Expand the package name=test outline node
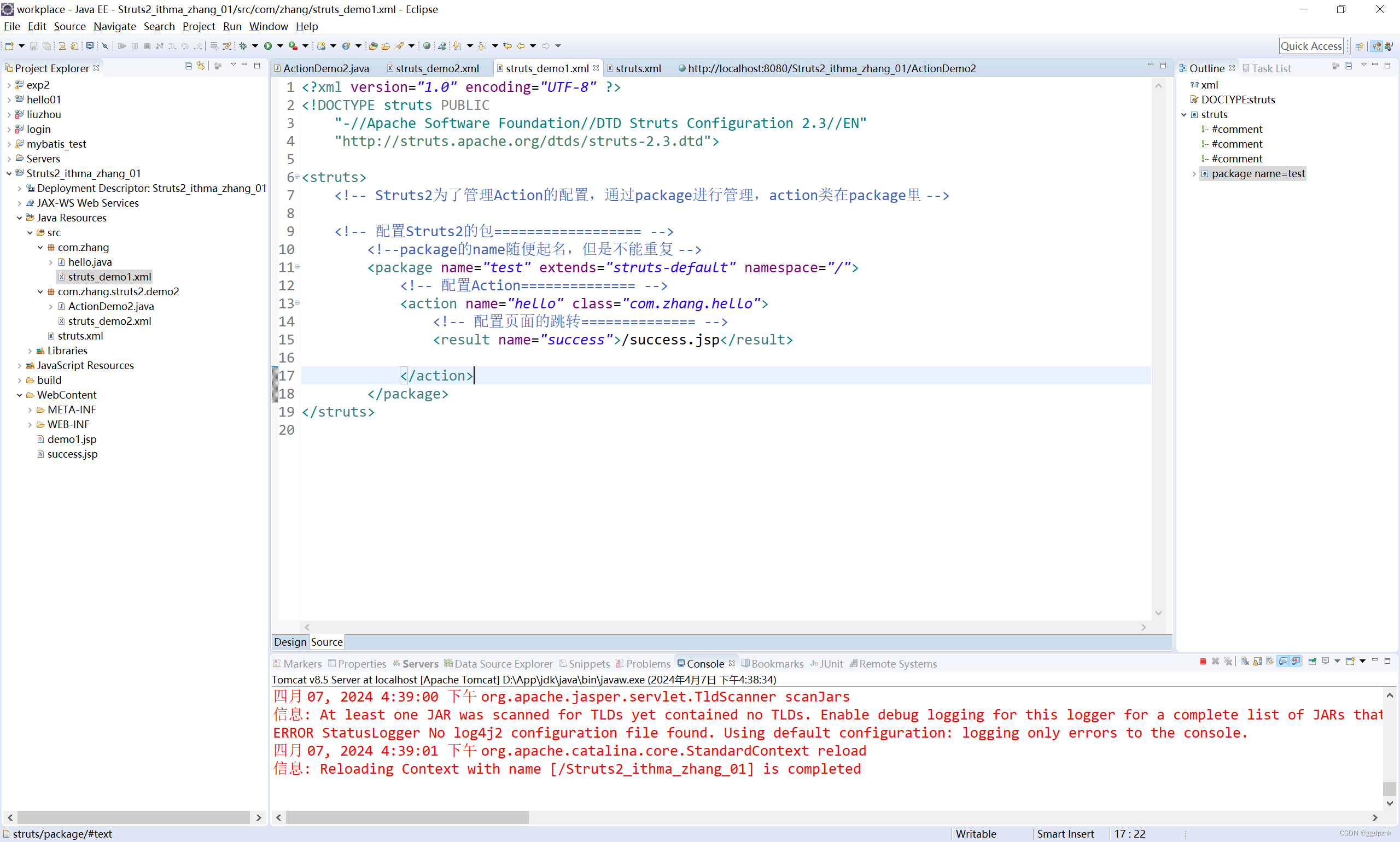The width and height of the screenshot is (1400, 842). 1194,174
